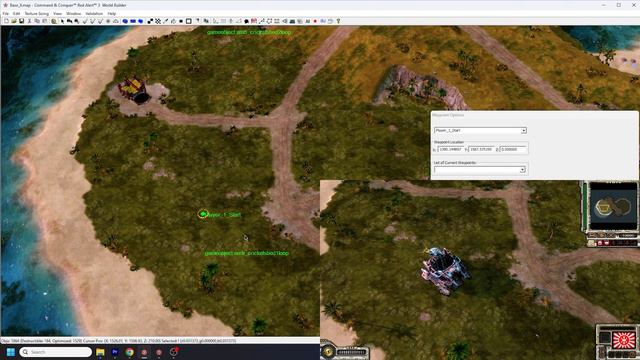Click the red dot toolbar icon
The width and height of the screenshot is (640, 360).
pyautogui.click(x=315, y=21)
